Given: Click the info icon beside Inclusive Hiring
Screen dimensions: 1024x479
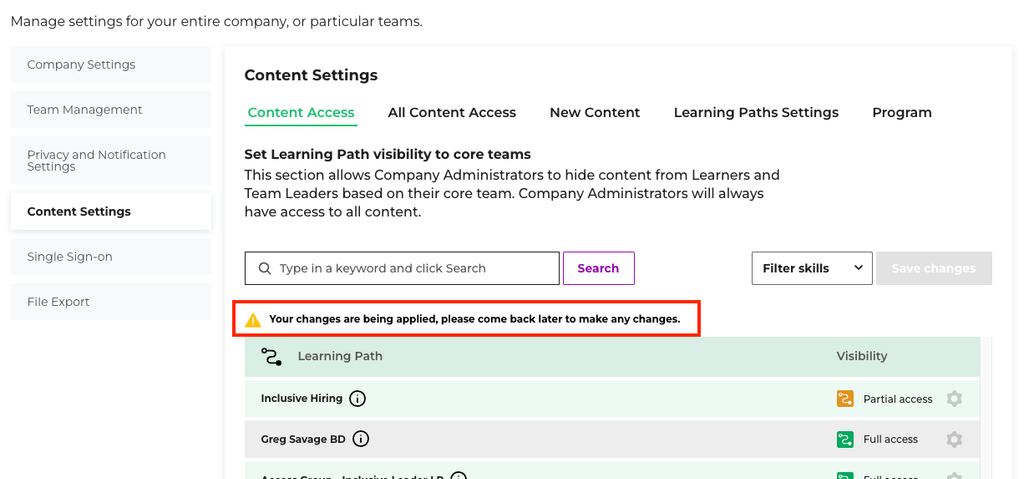Looking at the screenshot, I should click(357, 398).
